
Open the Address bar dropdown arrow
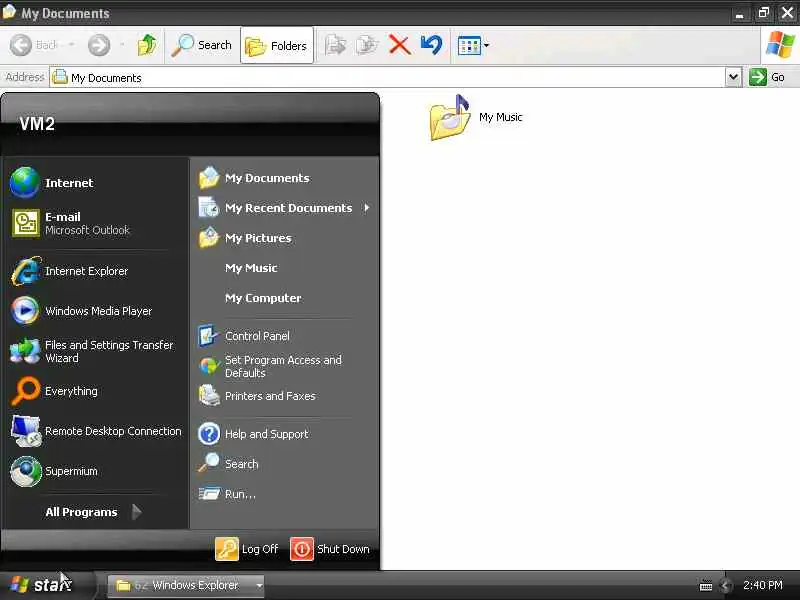pyautogui.click(x=733, y=78)
